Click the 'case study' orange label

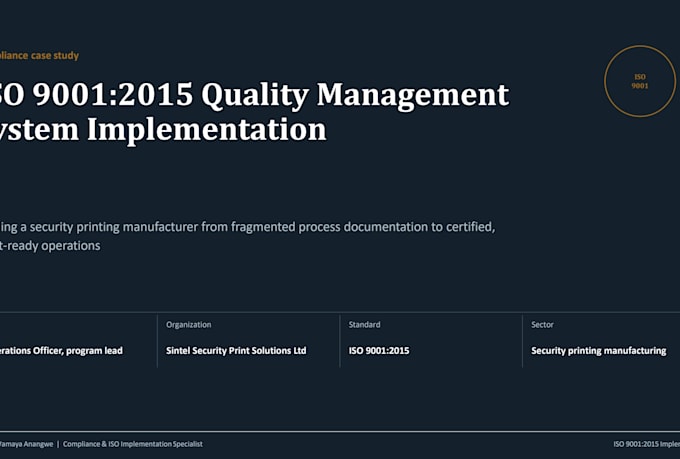tap(55, 56)
